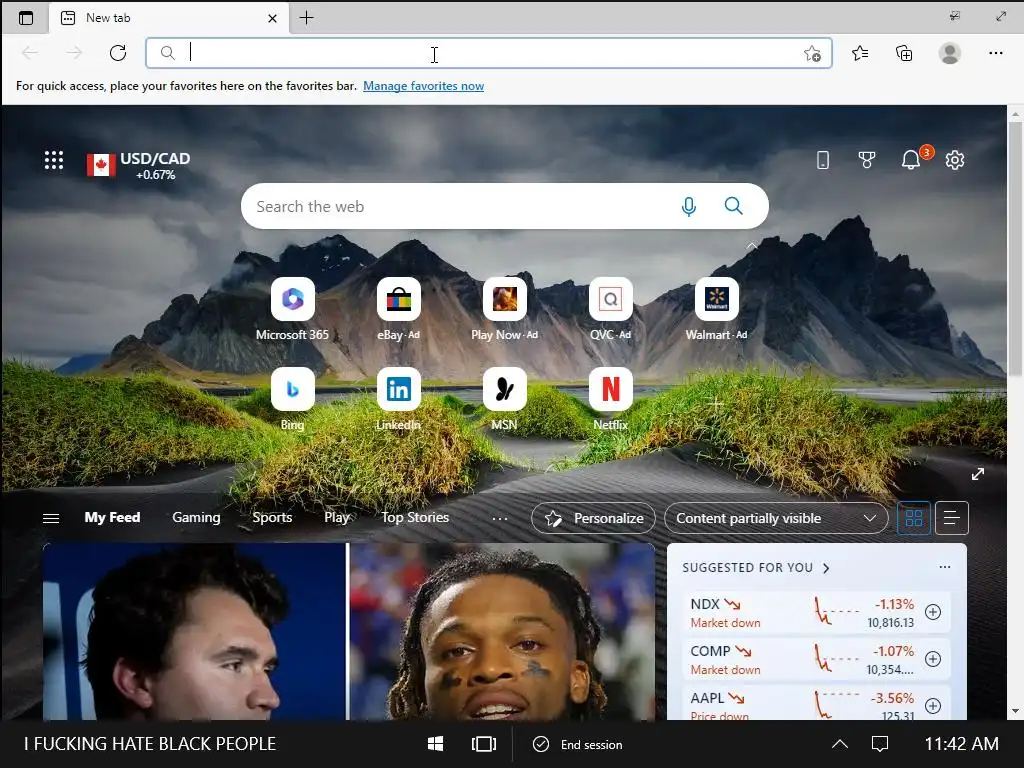
Task: Open the eBay quick link
Action: (398, 309)
